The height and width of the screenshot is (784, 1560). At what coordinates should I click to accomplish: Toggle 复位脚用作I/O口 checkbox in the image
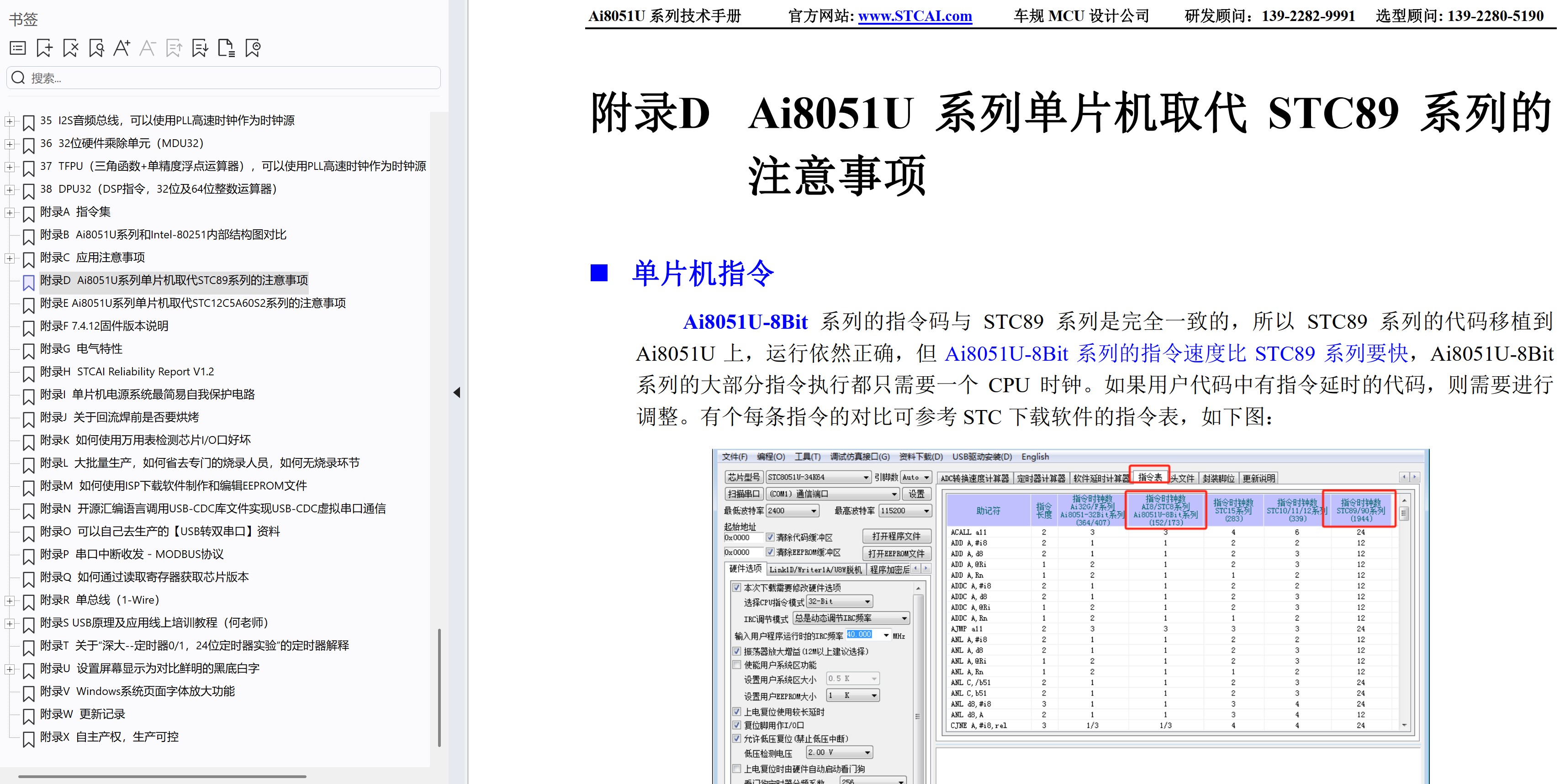tap(736, 725)
